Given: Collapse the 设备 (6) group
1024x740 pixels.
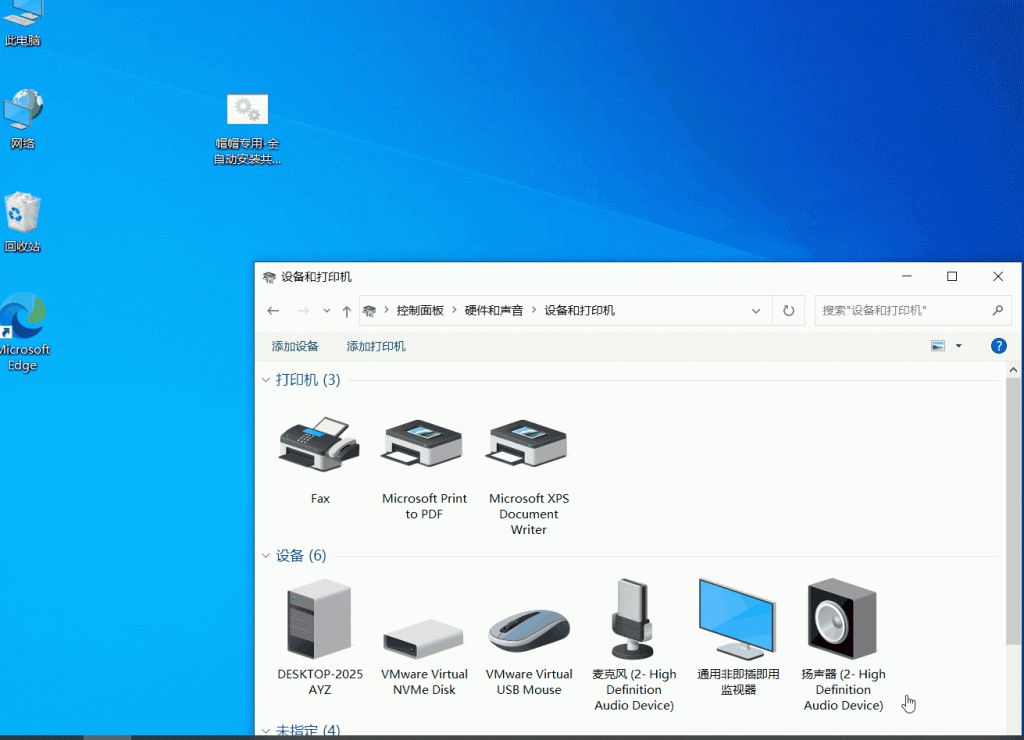Looking at the screenshot, I should tap(266, 556).
